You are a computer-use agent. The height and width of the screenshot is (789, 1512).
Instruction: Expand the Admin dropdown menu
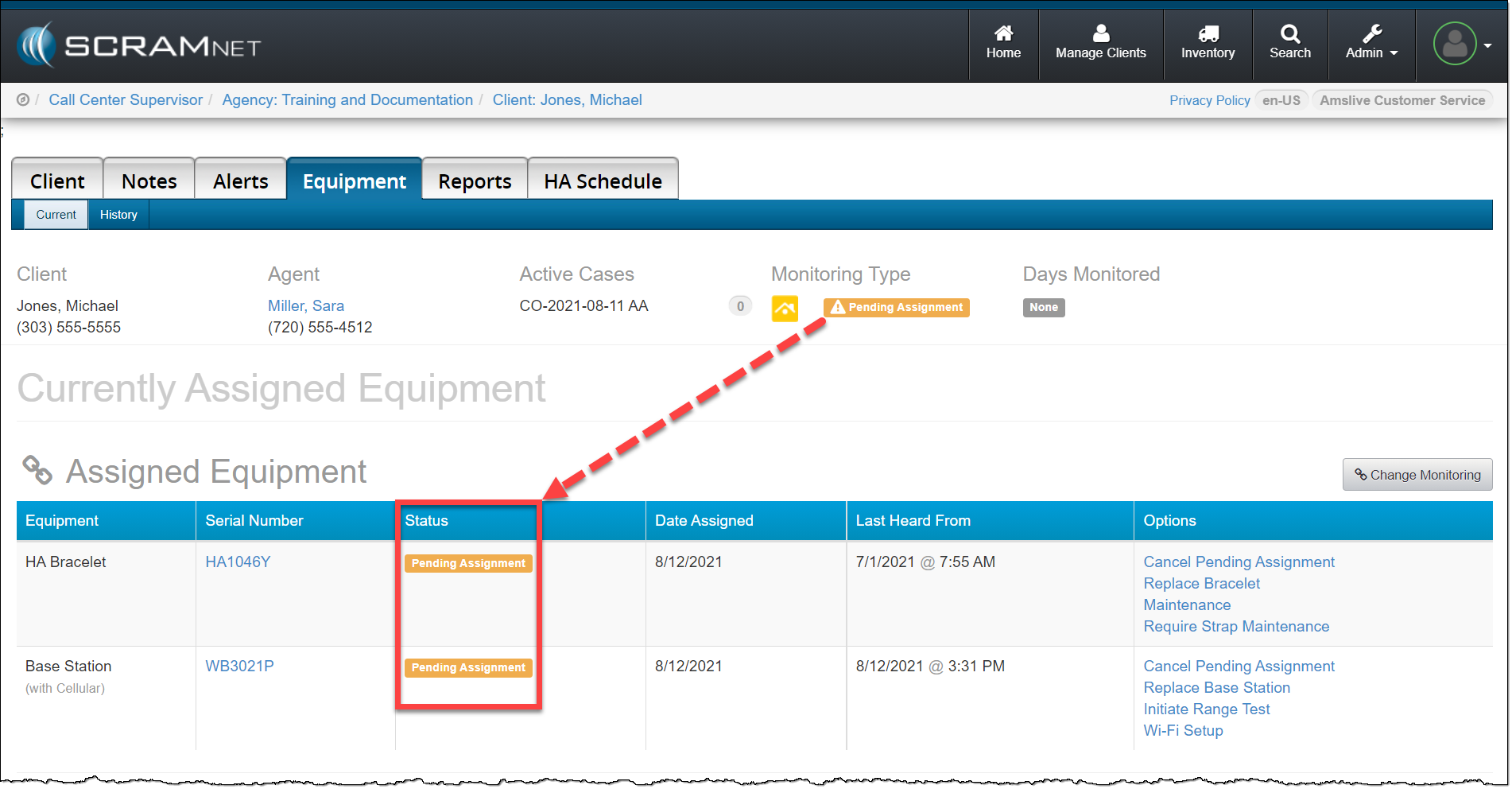click(x=1371, y=44)
